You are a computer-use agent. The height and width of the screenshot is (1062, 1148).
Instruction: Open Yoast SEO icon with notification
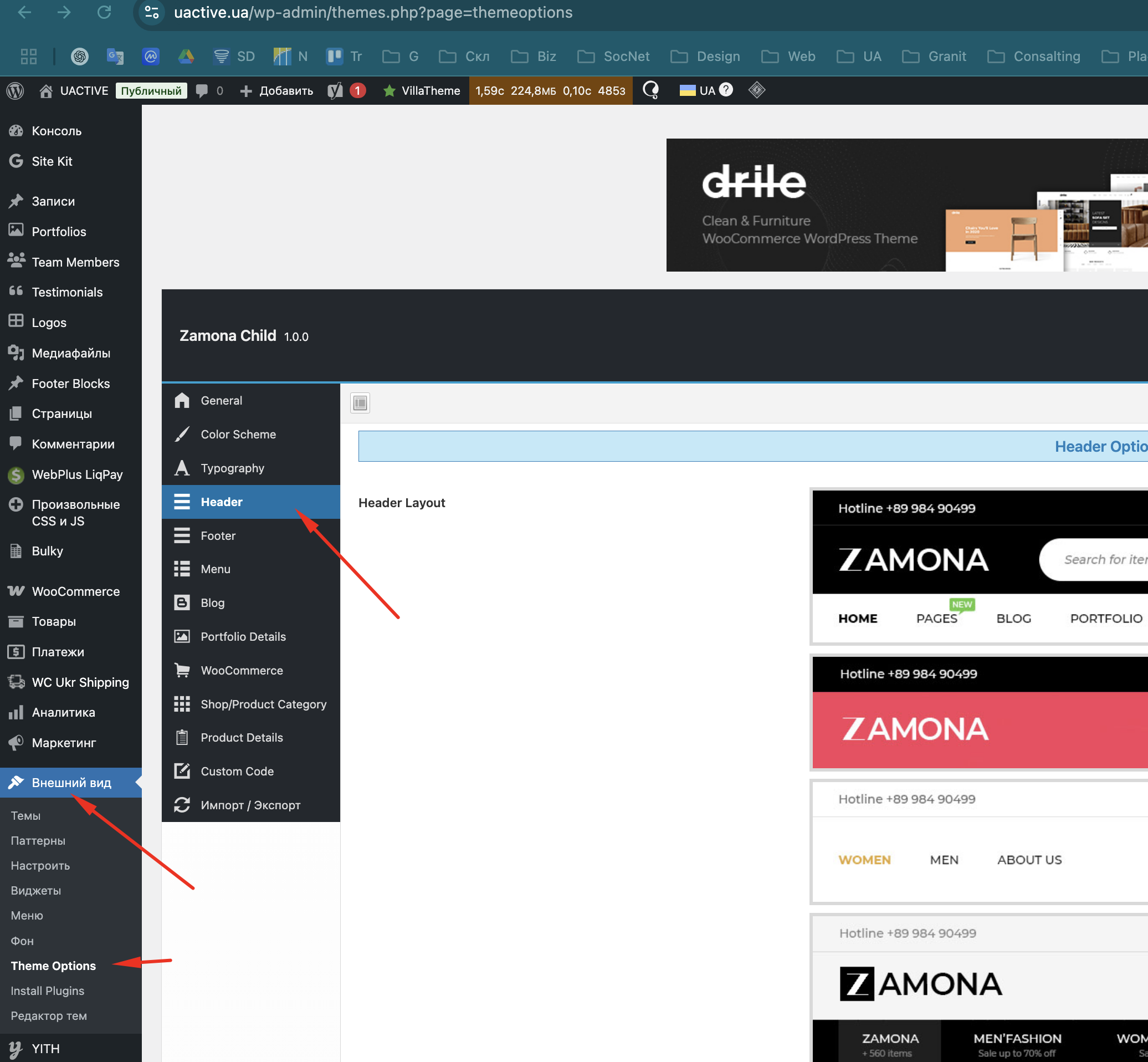coord(346,90)
